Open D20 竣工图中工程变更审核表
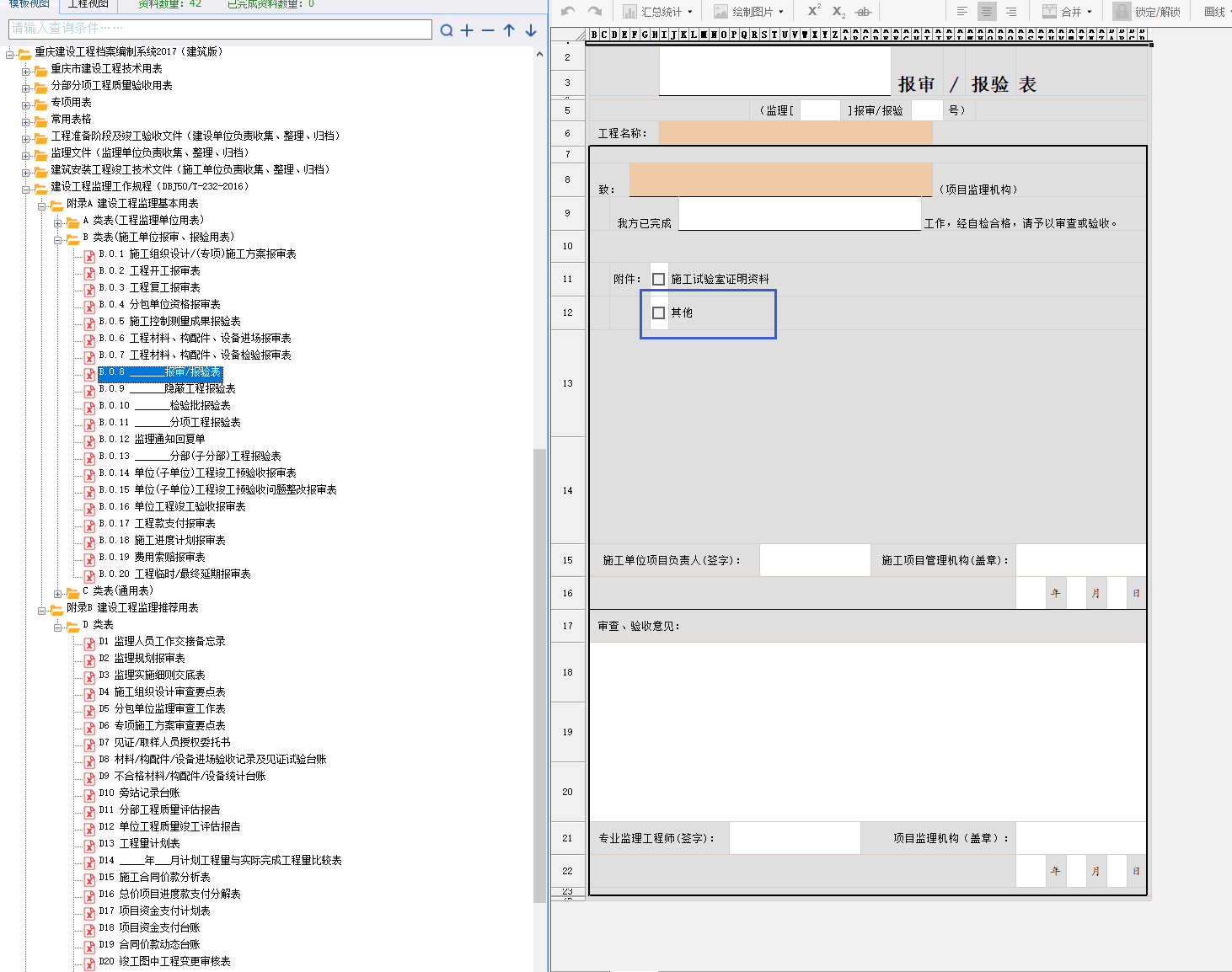 [x=164, y=961]
